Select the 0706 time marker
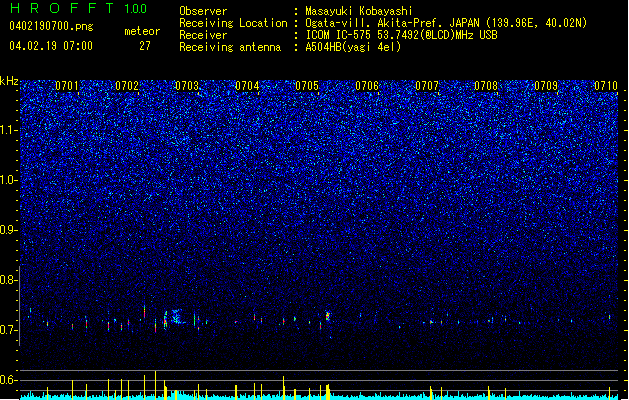 (x=367, y=86)
